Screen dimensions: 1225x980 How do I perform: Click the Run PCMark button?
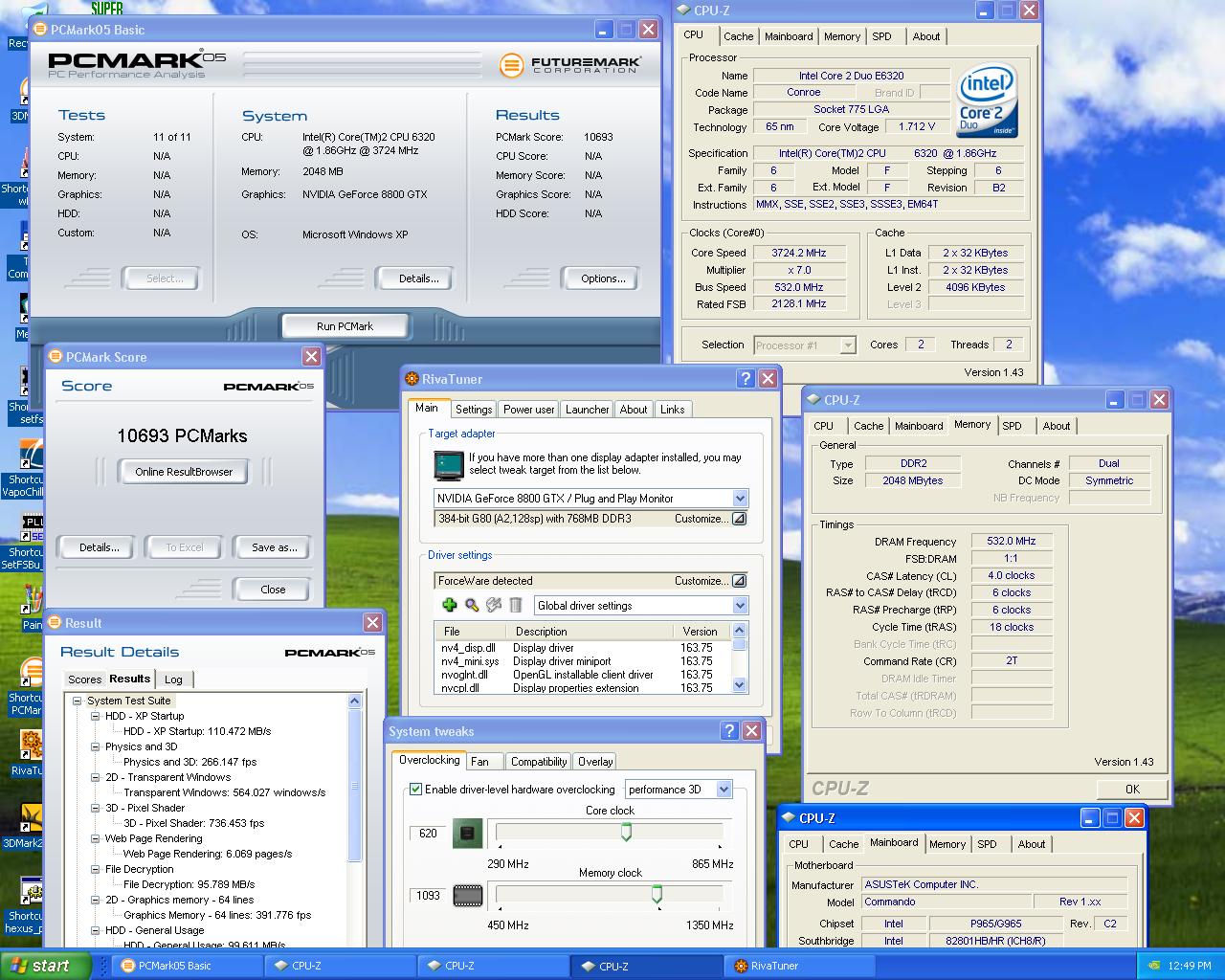(345, 326)
